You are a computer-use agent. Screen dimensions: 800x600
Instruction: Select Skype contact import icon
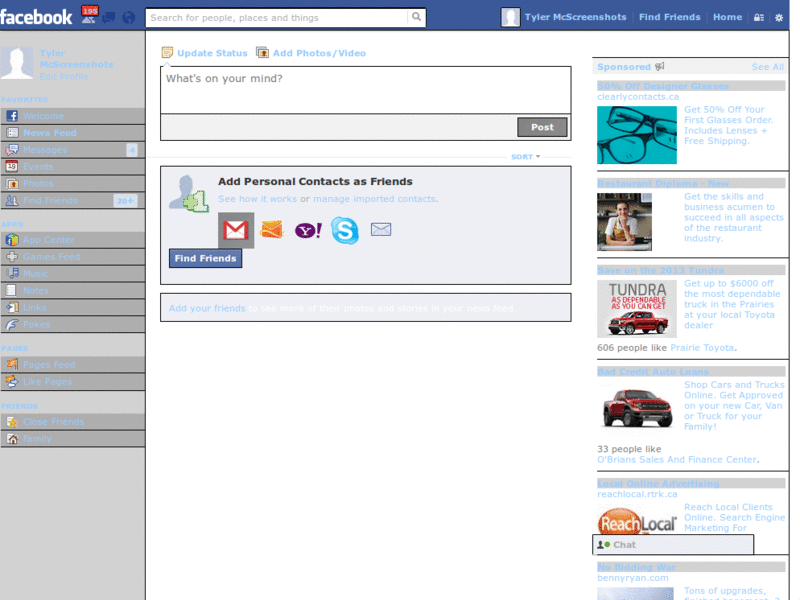[345, 230]
